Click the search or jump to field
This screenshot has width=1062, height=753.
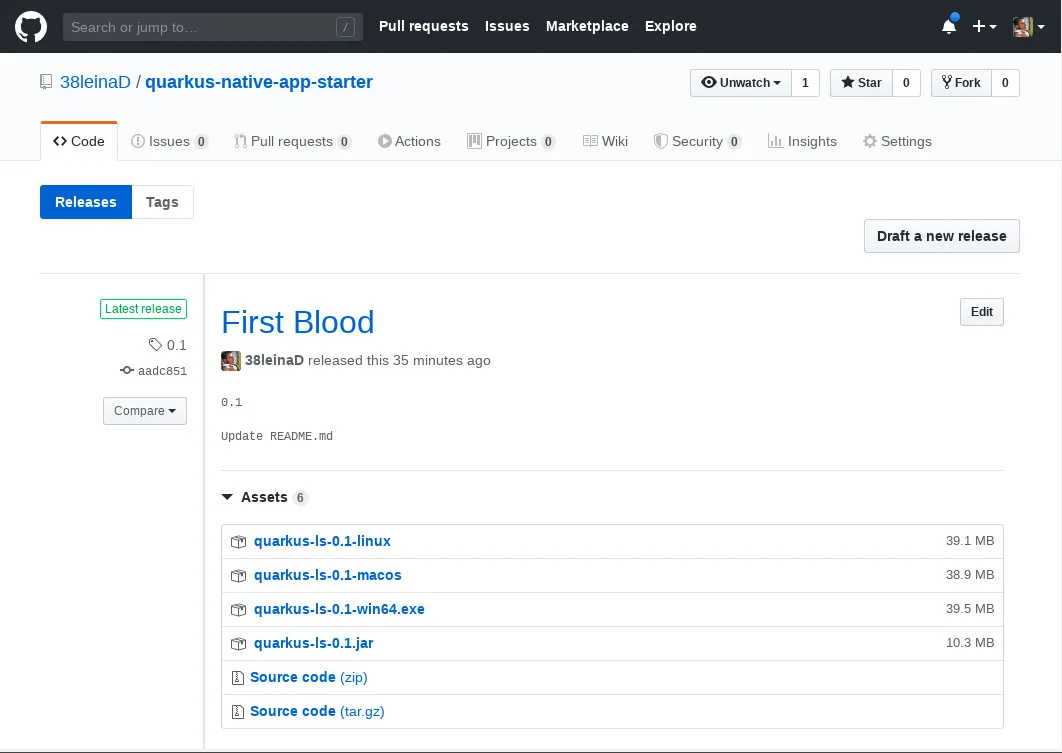(213, 27)
